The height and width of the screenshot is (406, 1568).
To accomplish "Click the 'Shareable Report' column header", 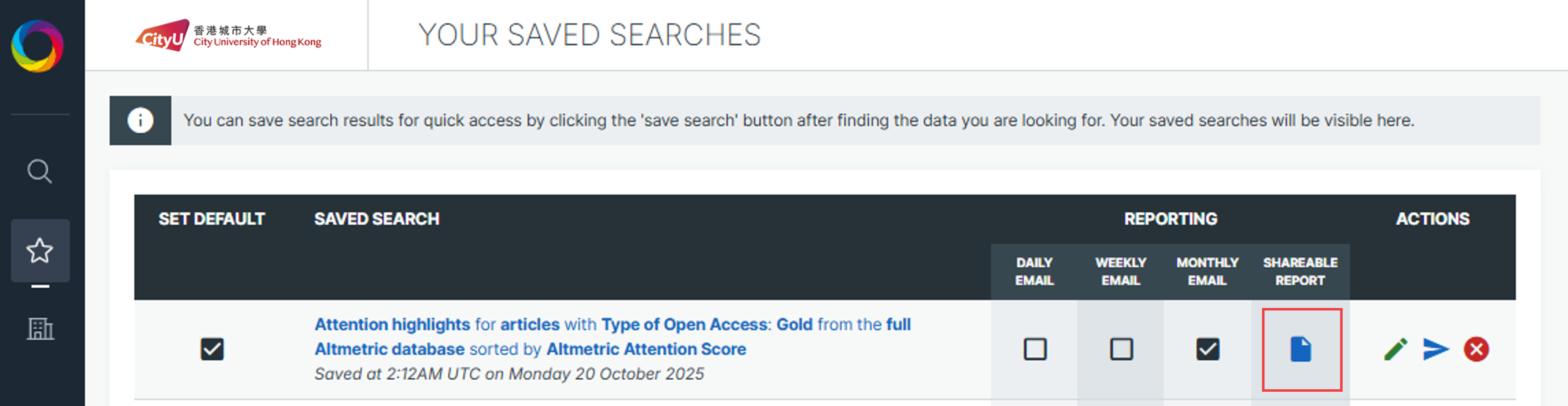I will pos(1300,272).
